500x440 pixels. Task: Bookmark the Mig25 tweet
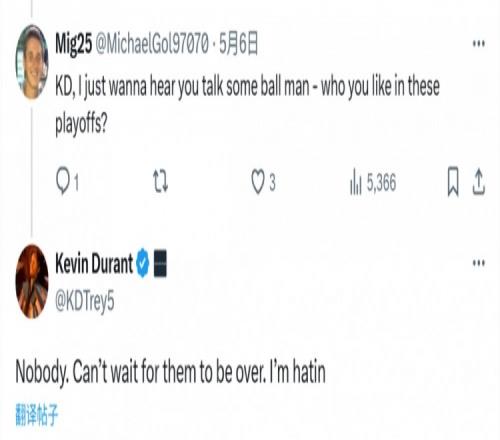click(453, 182)
